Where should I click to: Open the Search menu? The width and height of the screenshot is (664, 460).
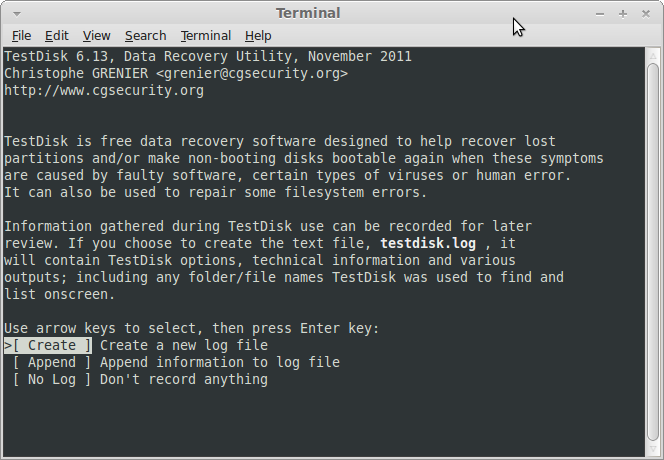(x=145, y=36)
